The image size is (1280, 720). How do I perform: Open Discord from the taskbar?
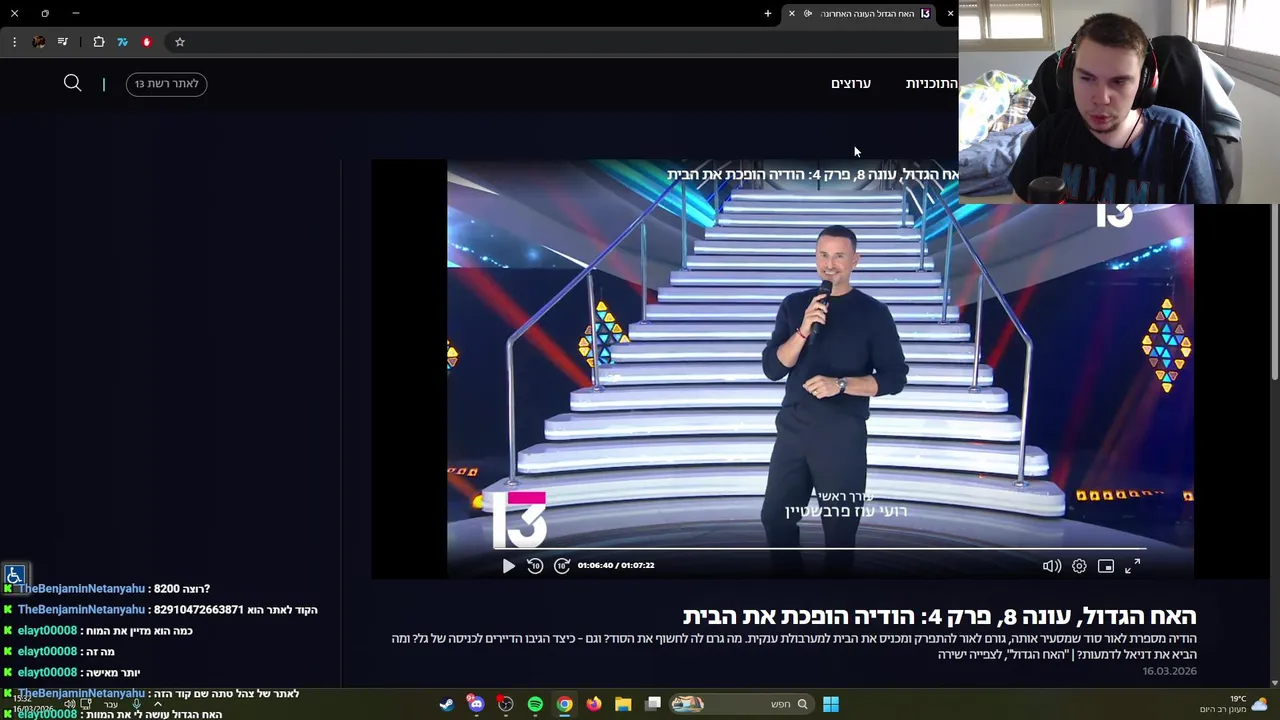(x=476, y=704)
